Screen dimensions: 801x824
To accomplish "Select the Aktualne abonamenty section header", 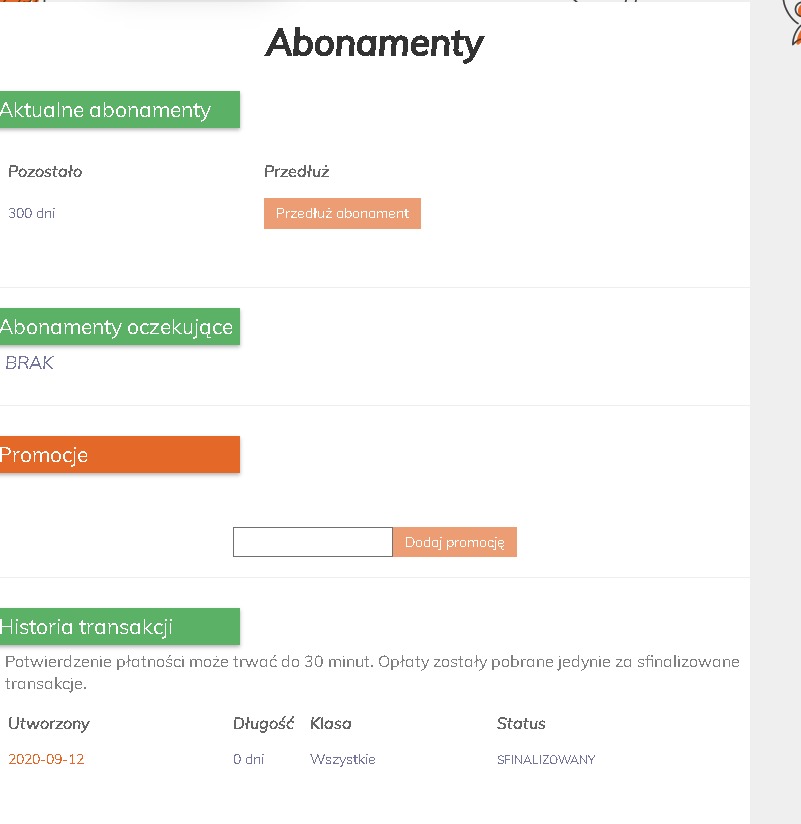I will click(x=120, y=109).
